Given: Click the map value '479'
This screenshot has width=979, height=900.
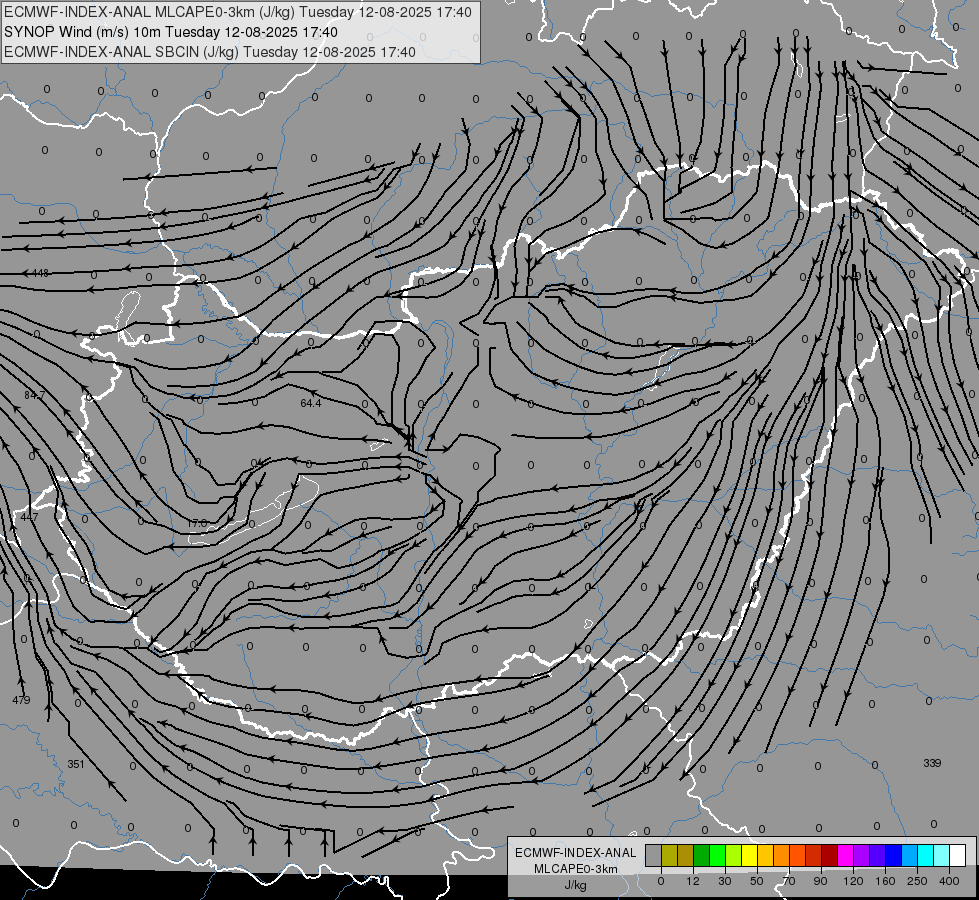Looking at the screenshot, I should (21, 700).
